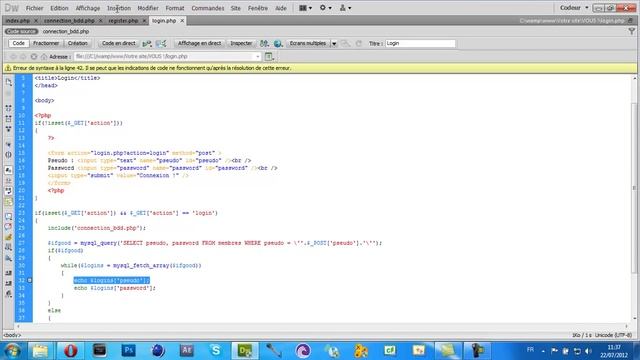Viewport: 640px width, 360px height.
Task: Click the Inspecter button
Action: click(241, 43)
